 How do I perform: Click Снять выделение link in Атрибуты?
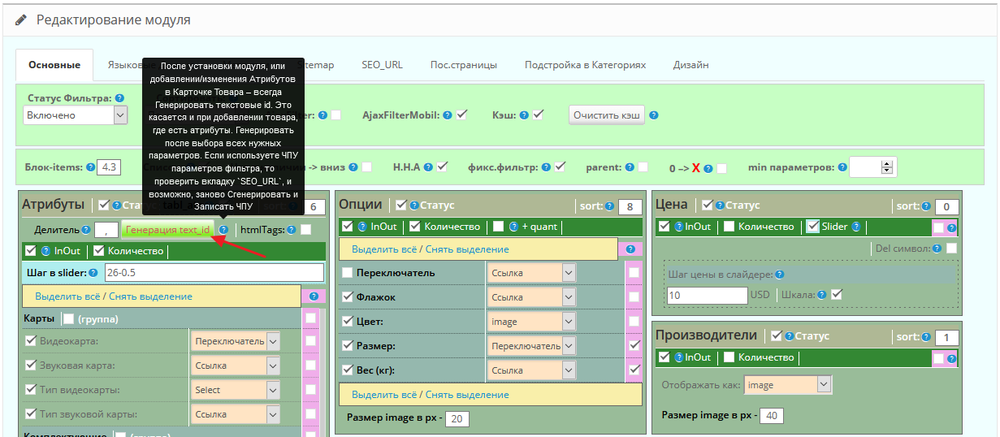[x=149, y=297]
